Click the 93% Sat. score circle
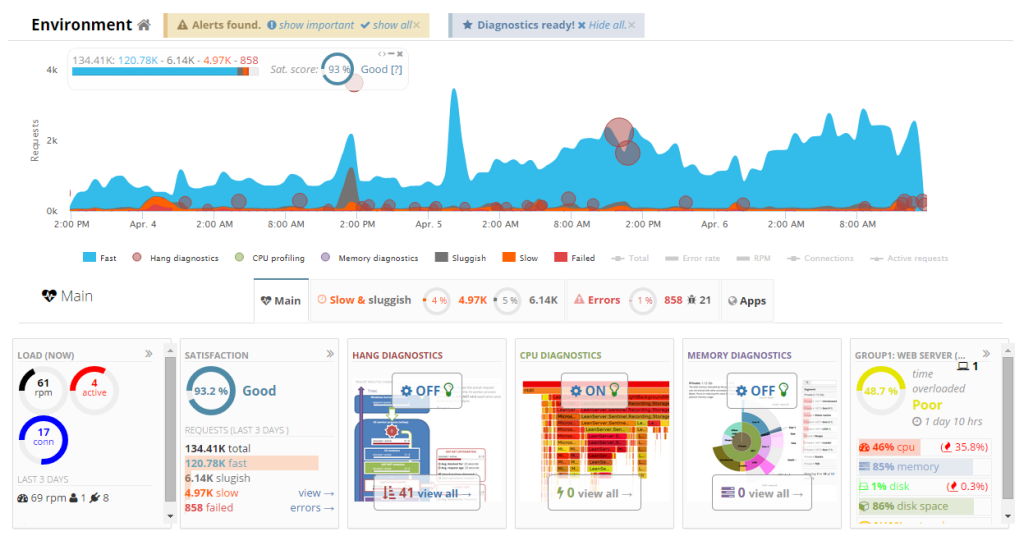This screenshot has height=536, width=1024. (x=338, y=69)
